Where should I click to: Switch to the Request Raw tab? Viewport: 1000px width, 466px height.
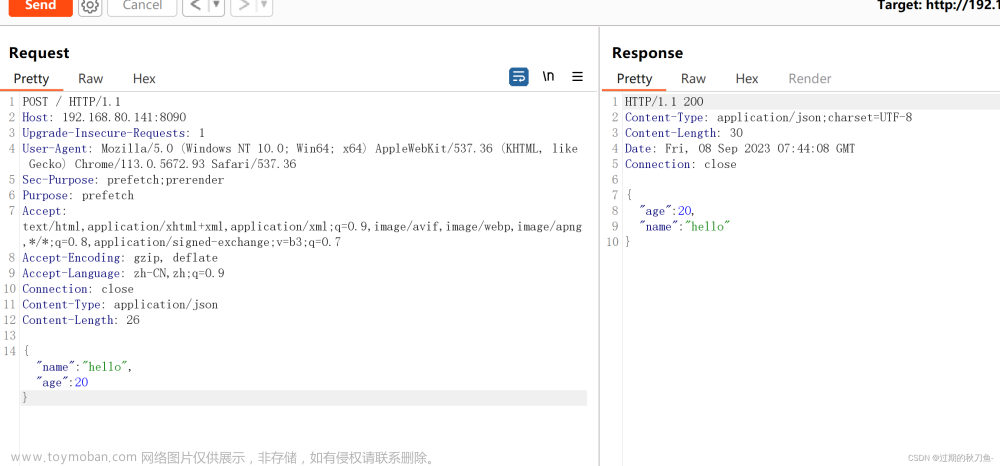pyautogui.click(x=91, y=78)
